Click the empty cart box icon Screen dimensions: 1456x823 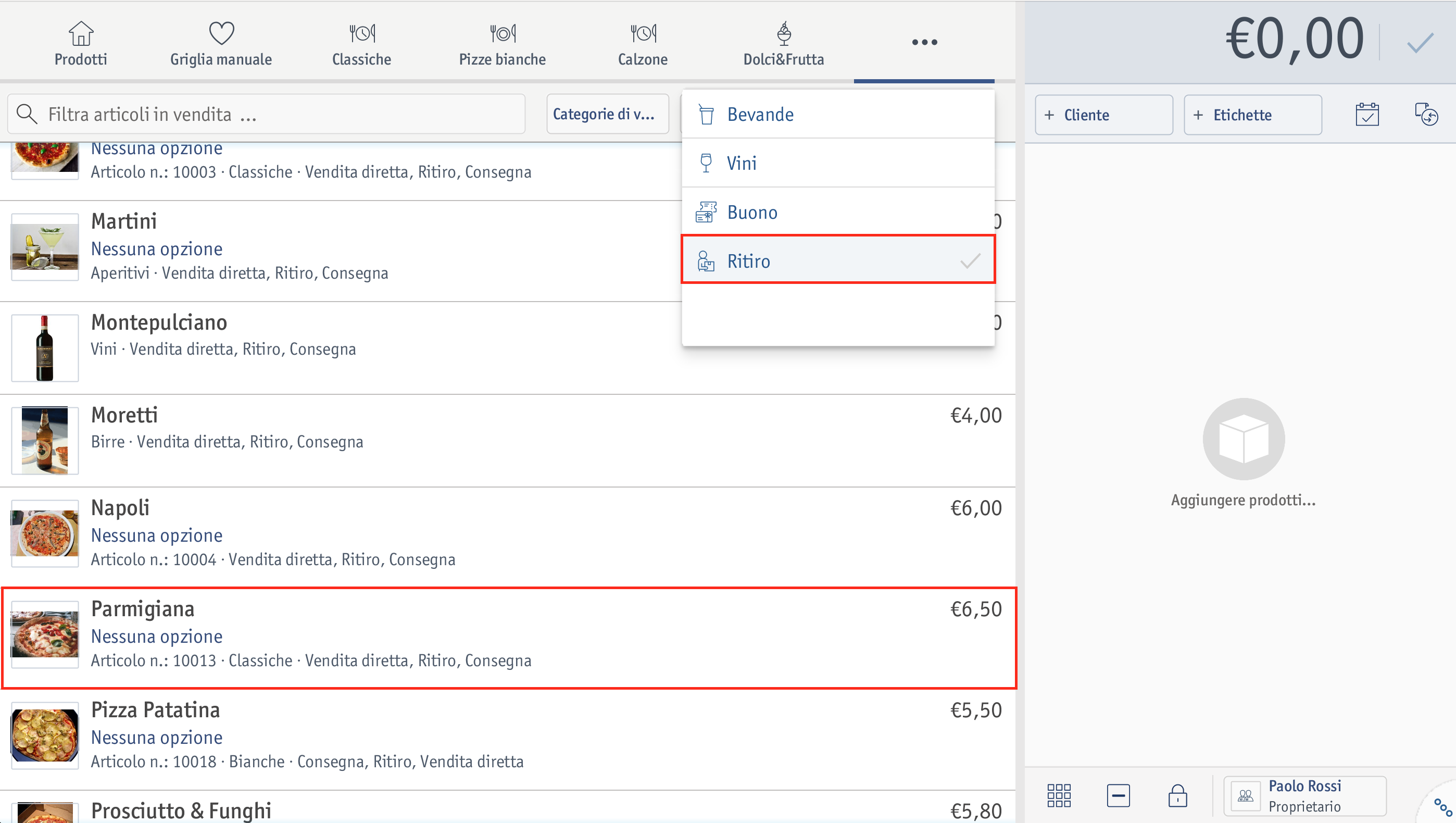(x=1244, y=439)
